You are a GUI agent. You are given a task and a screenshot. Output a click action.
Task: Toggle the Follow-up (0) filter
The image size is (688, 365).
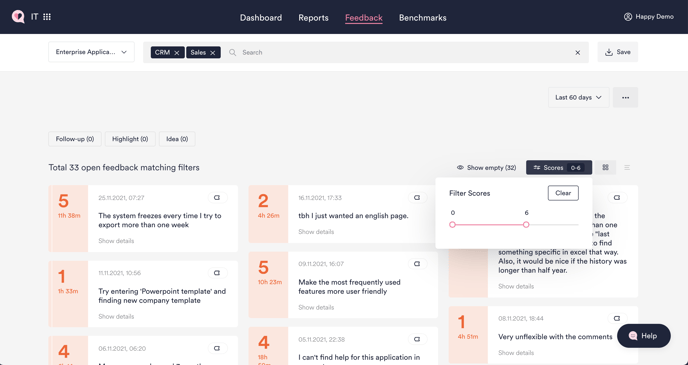point(75,139)
